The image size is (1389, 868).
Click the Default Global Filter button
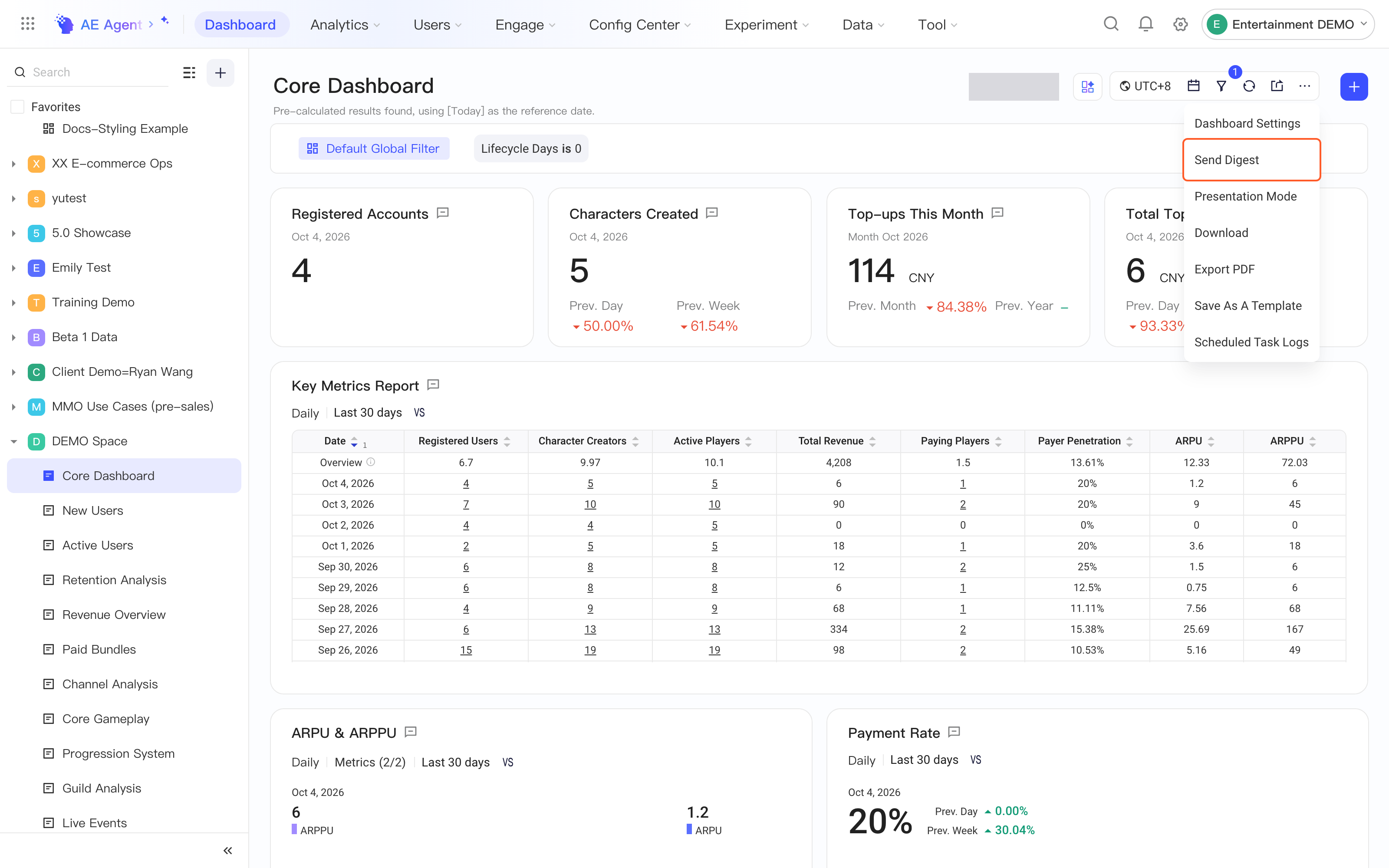tap(374, 149)
